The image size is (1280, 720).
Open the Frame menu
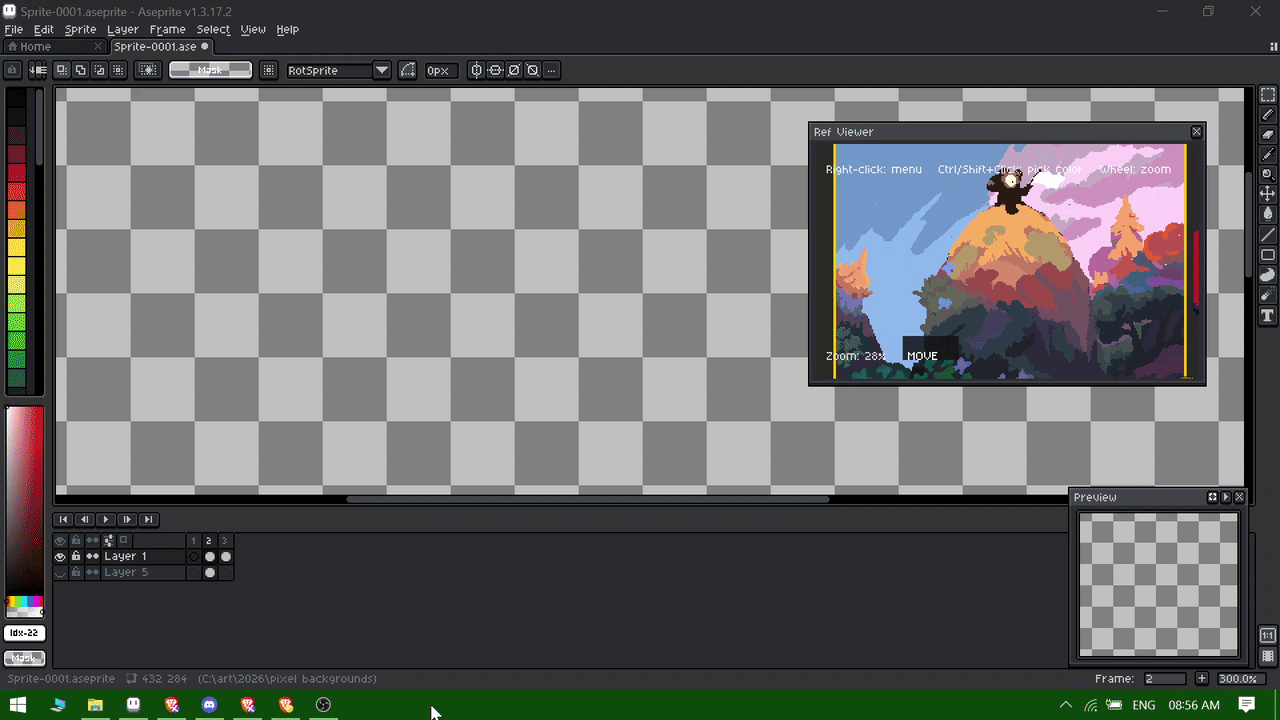click(167, 30)
